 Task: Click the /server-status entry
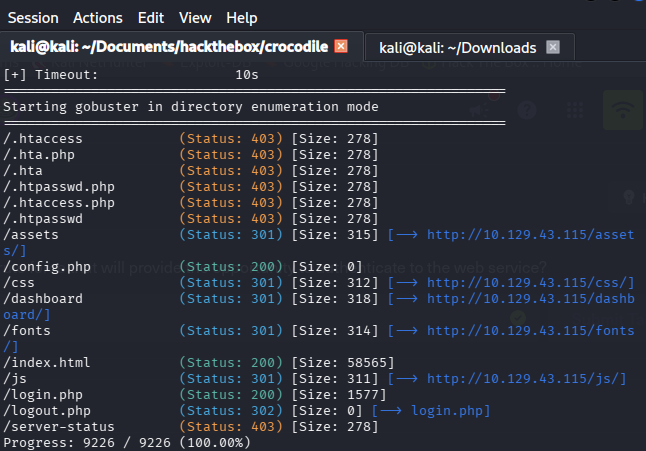coord(59,427)
